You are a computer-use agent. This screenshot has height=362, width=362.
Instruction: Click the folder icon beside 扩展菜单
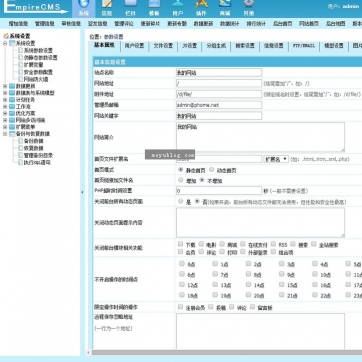(x=12, y=127)
